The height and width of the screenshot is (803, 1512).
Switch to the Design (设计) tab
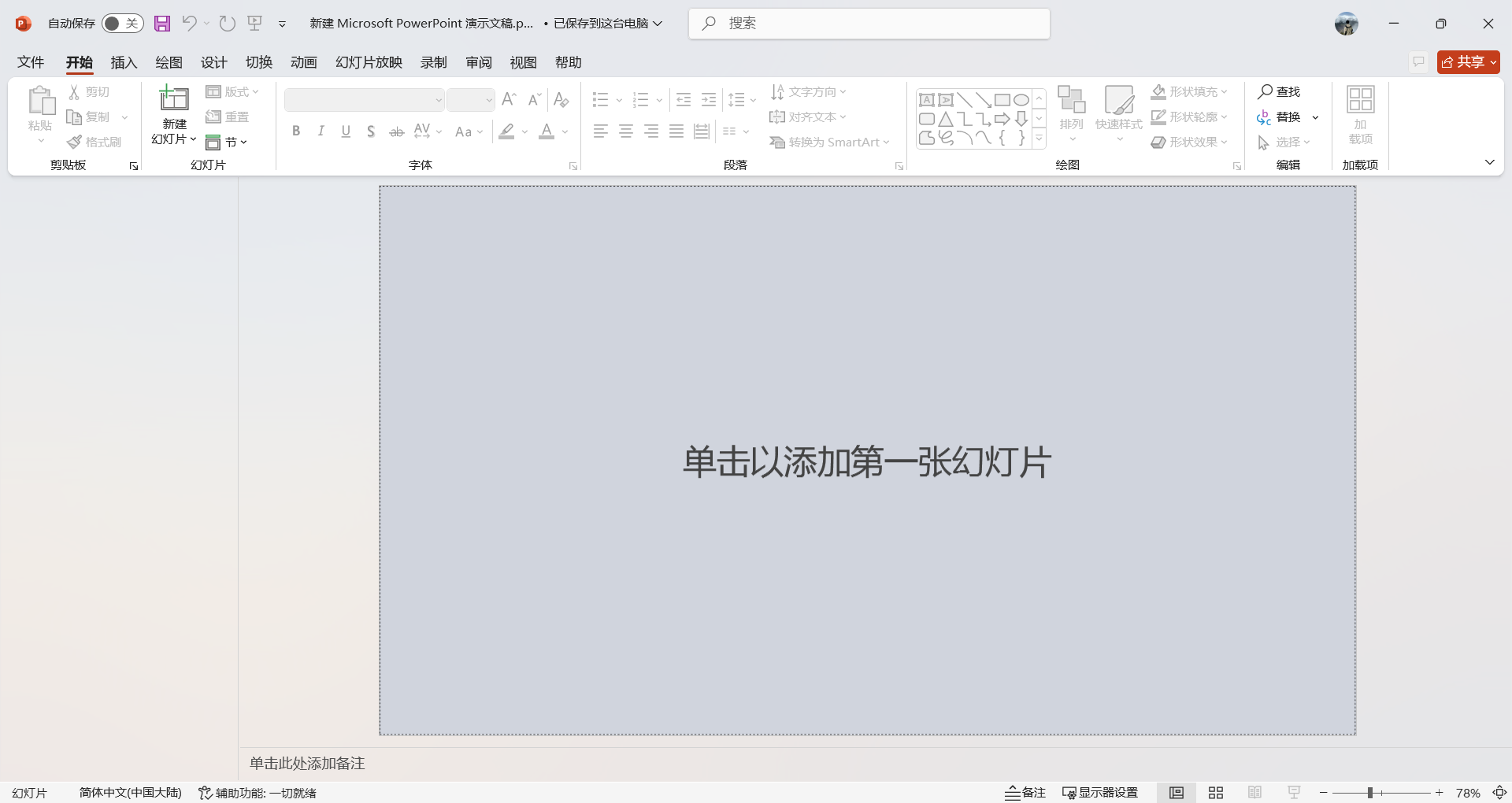[213, 62]
